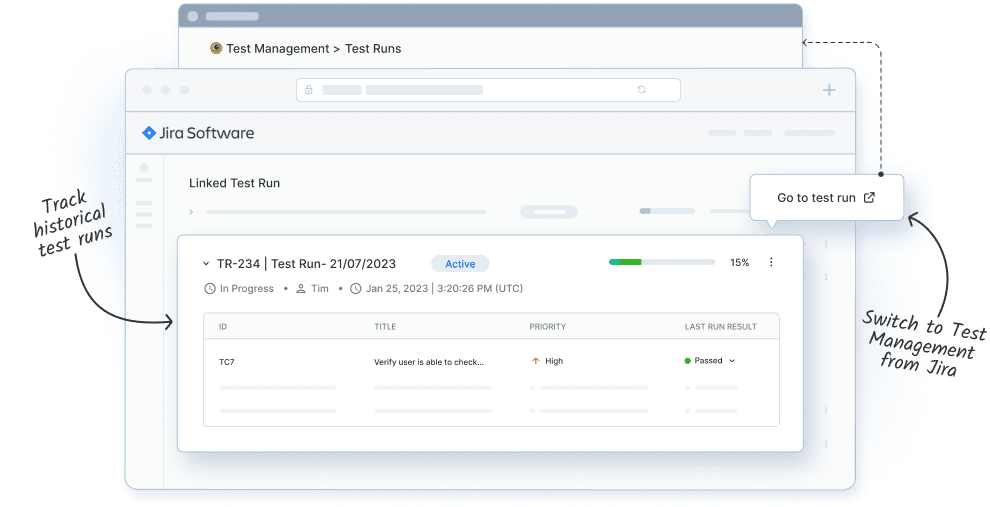
Task: Click the clock icon beside In Progress
Action: coord(210,289)
